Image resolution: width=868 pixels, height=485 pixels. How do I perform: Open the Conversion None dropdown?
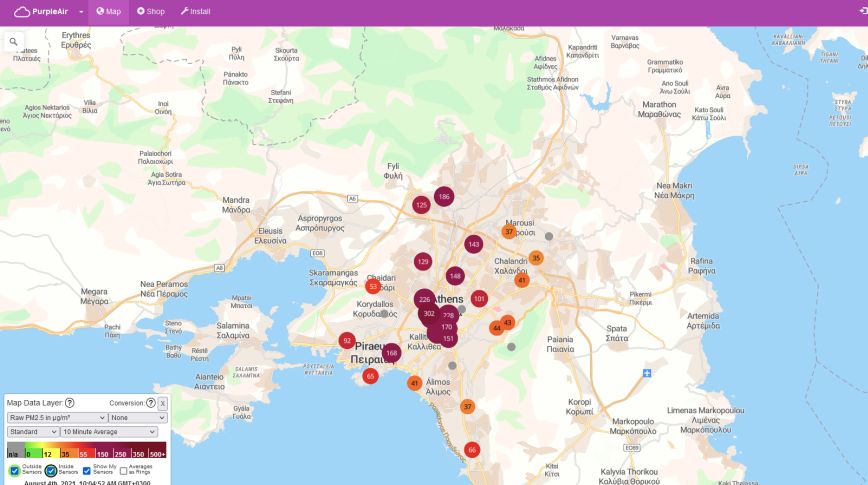(137, 418)
